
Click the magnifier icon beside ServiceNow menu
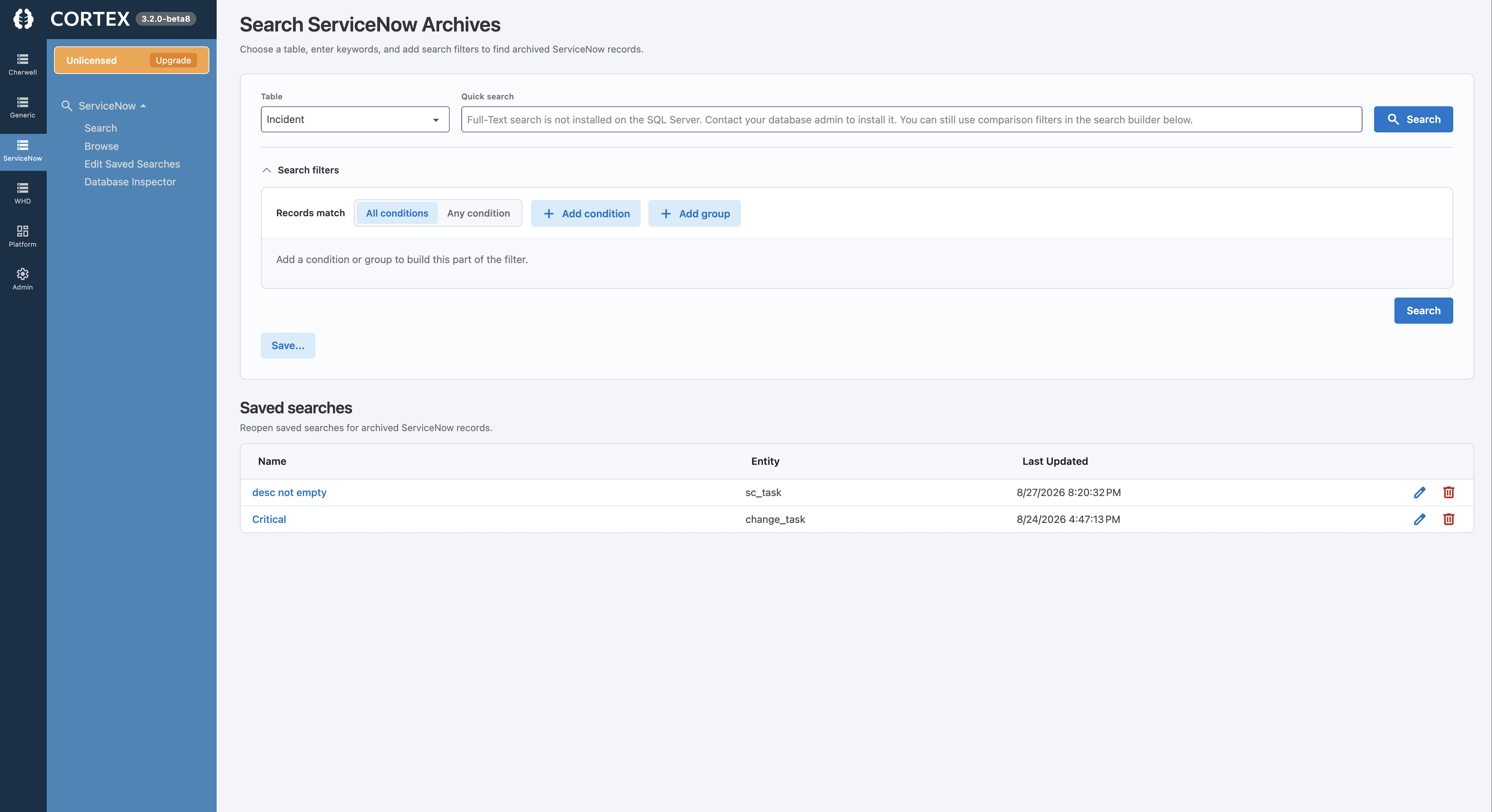pyautogui.click(x=67, y=106)
